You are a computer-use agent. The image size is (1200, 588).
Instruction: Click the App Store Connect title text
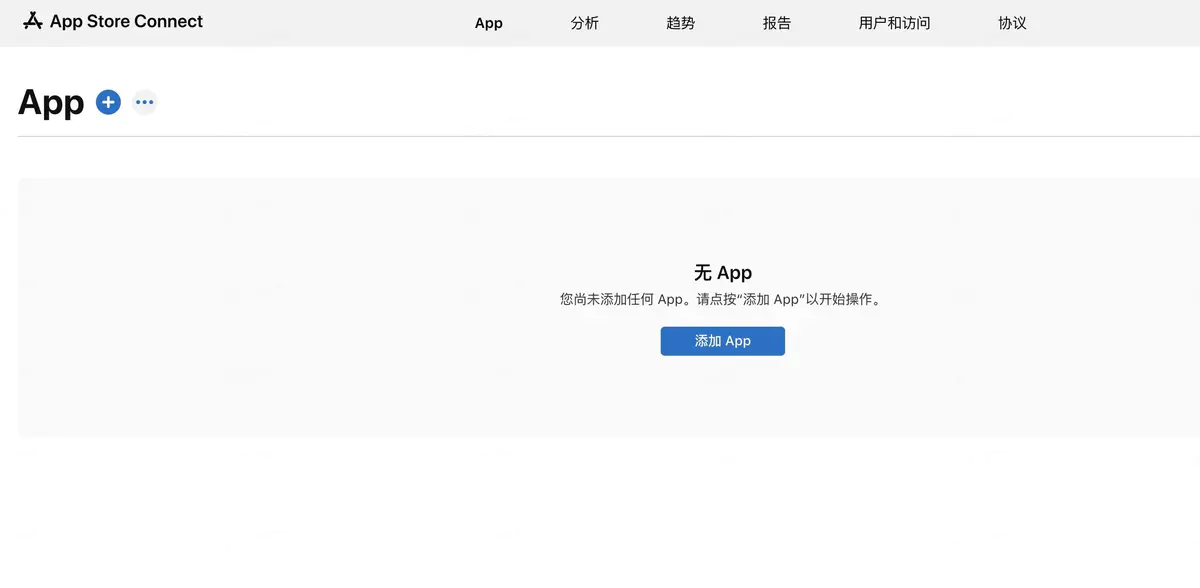(x=126, y=21)
